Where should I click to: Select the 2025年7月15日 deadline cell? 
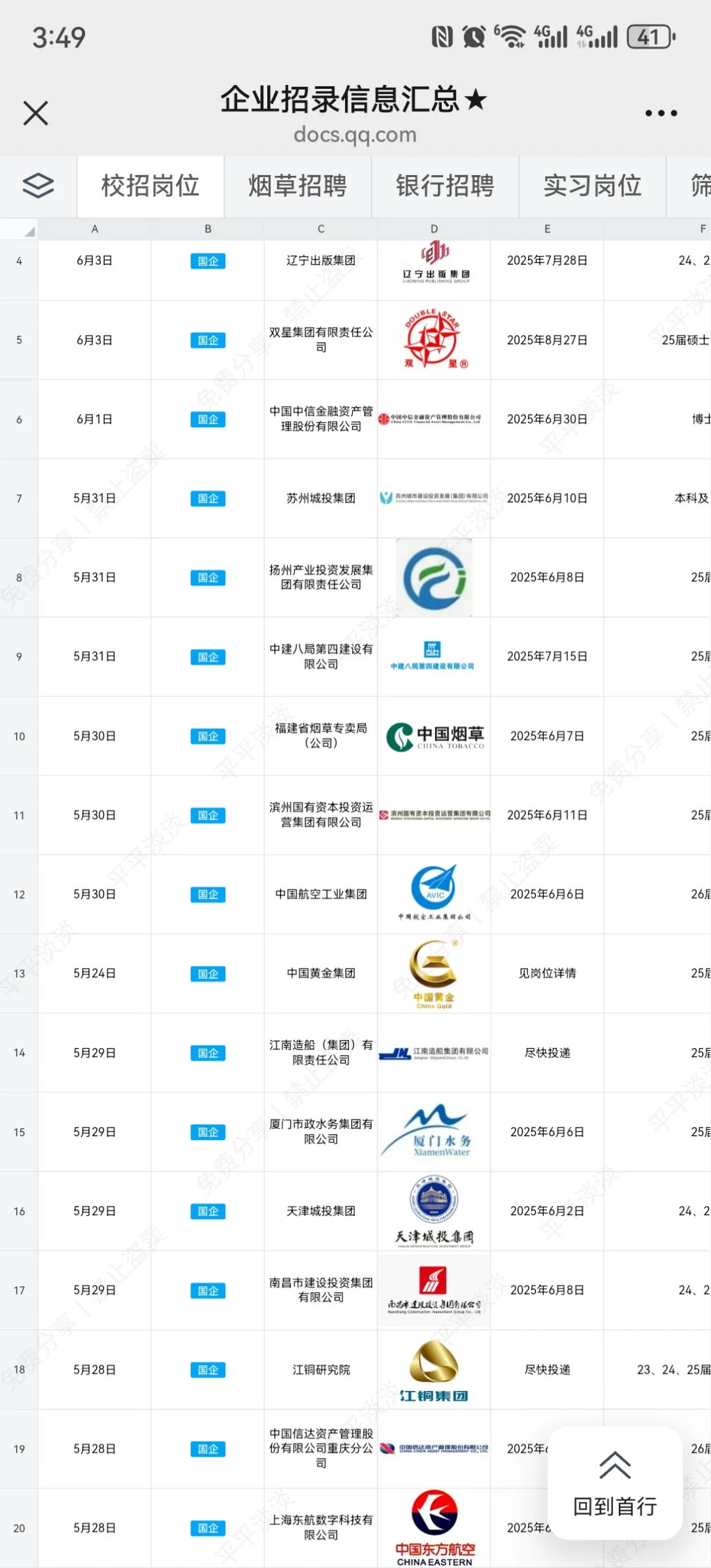pos(547,657)
